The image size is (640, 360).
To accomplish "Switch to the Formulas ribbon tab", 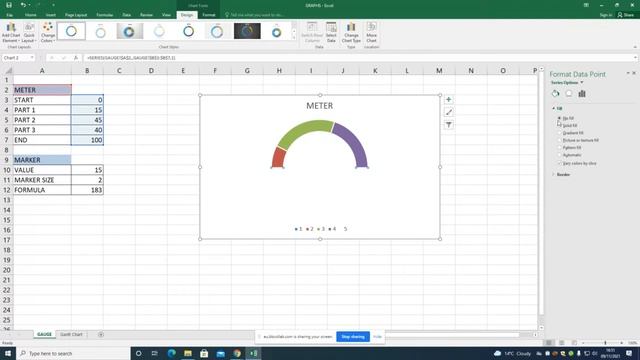I will coord(104,15).
